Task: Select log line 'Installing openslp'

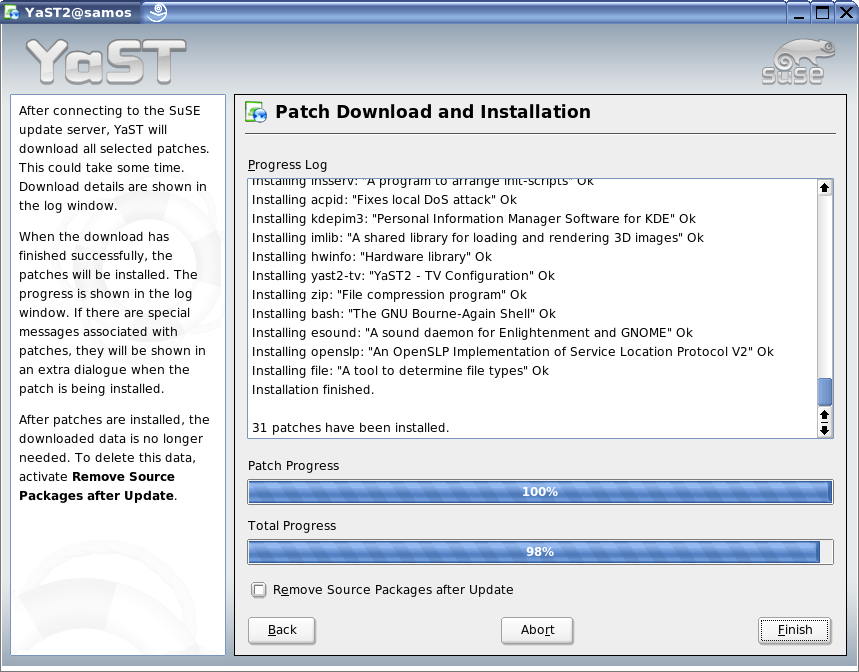Action: click(512, 352)
